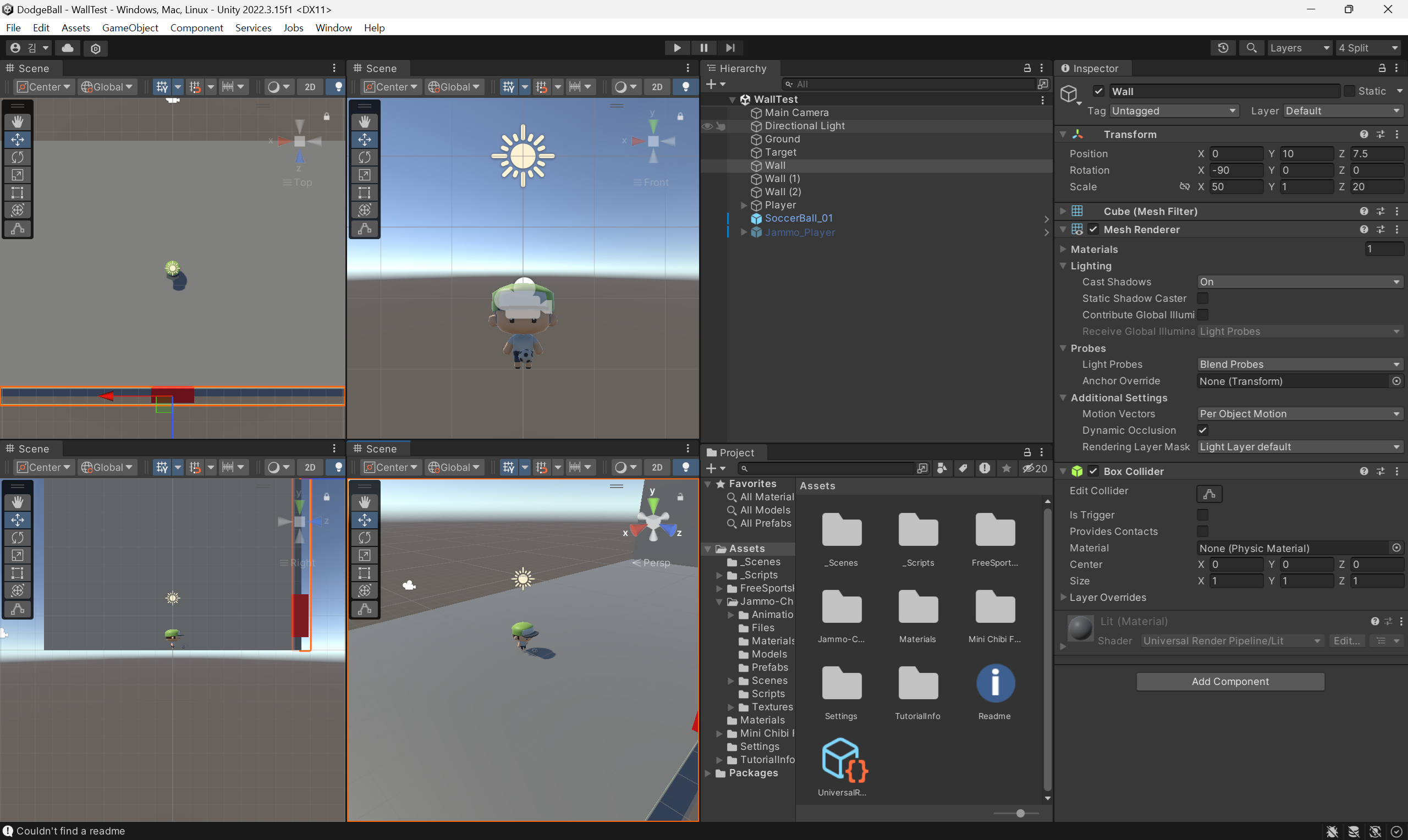Toggle visibility eye for Directional Light
Screen dimensions: 1408x840
tap(707, 126)
